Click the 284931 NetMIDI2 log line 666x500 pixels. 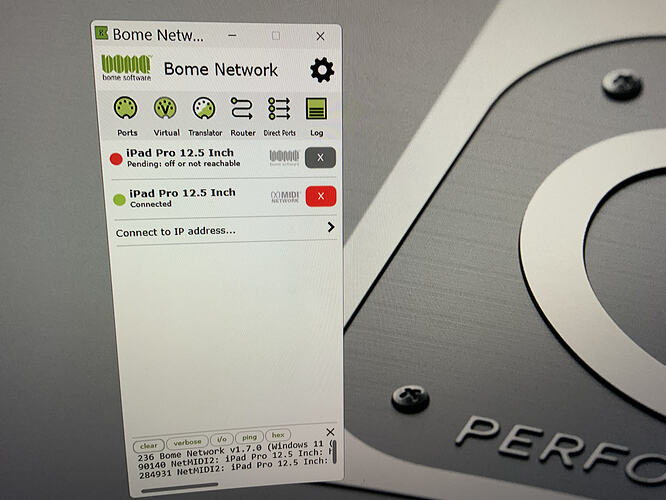[x=234, y=469]
